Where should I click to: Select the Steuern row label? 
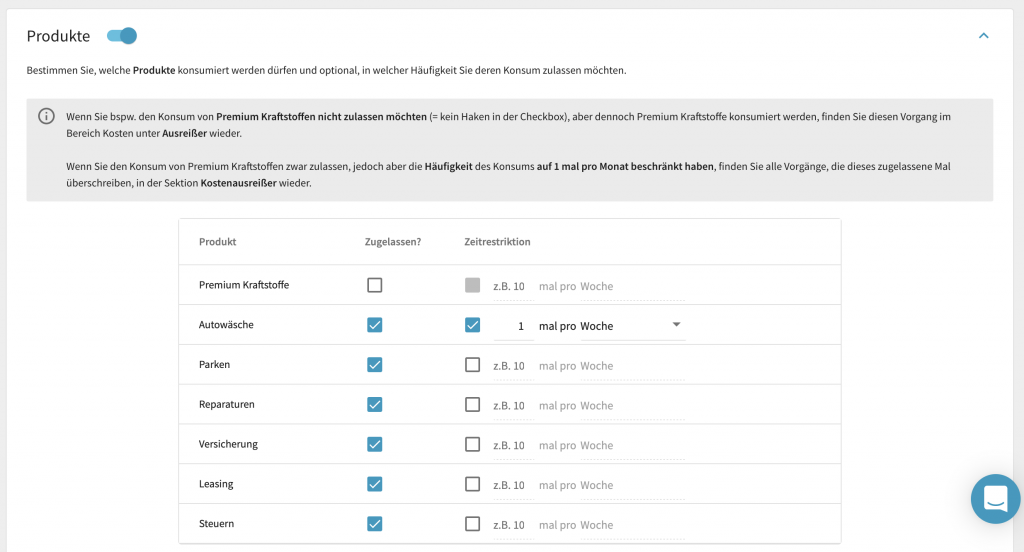click(216, 524)
